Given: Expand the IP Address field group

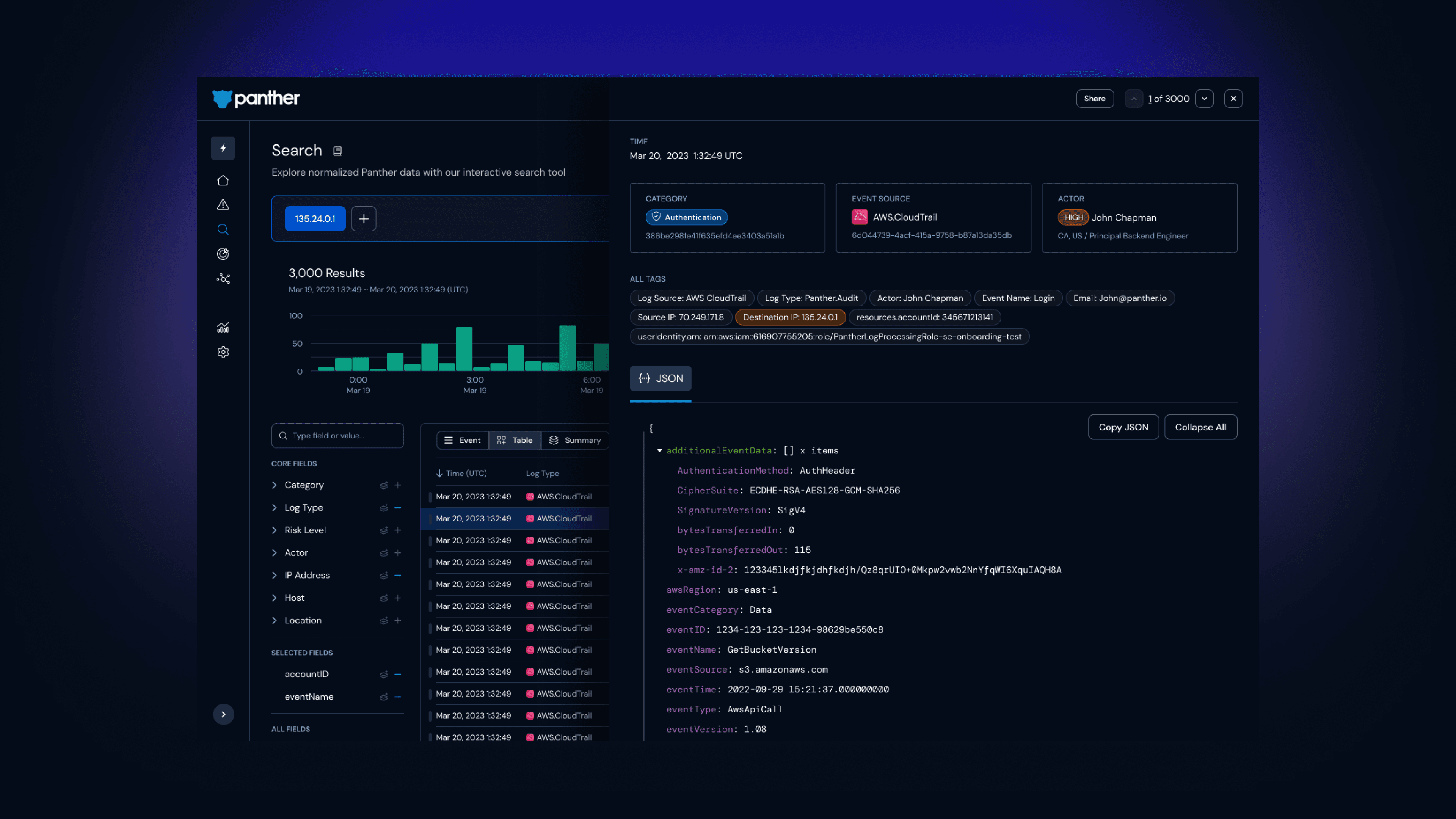Looking at the screenshot, I should pos(274,576).
